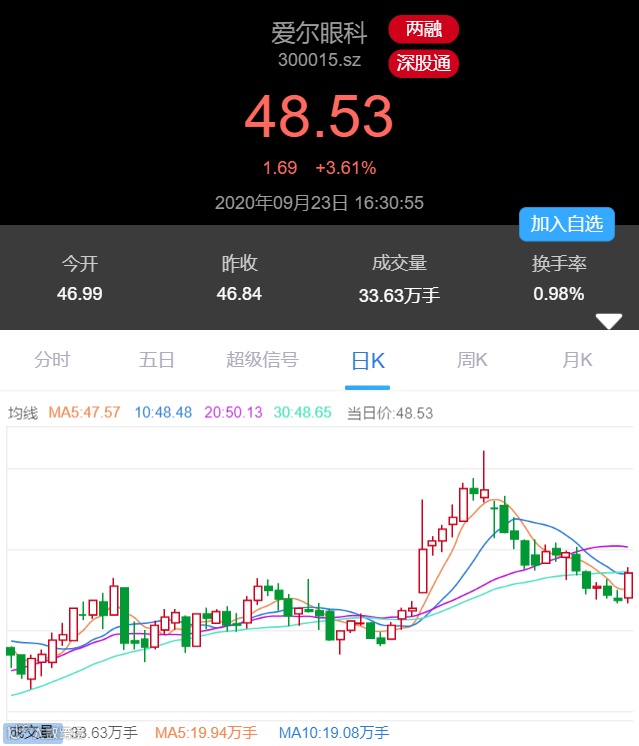The image size is (639, 746).
Task: Open the 五日 chart tab
Action: tap(157, 360)
